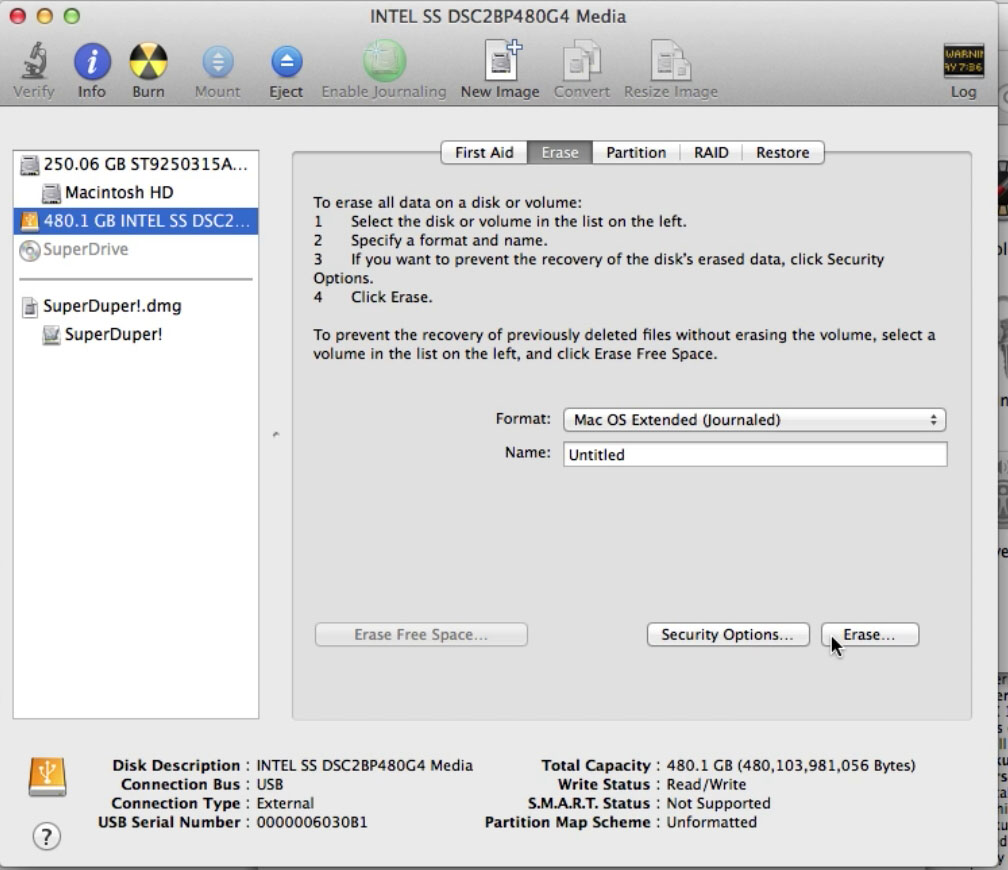Image resolution: width=1008 pixels, height=870 pixels.
Task: Click the Erase button
Action: pyautogui.click(x=870, y=635)
